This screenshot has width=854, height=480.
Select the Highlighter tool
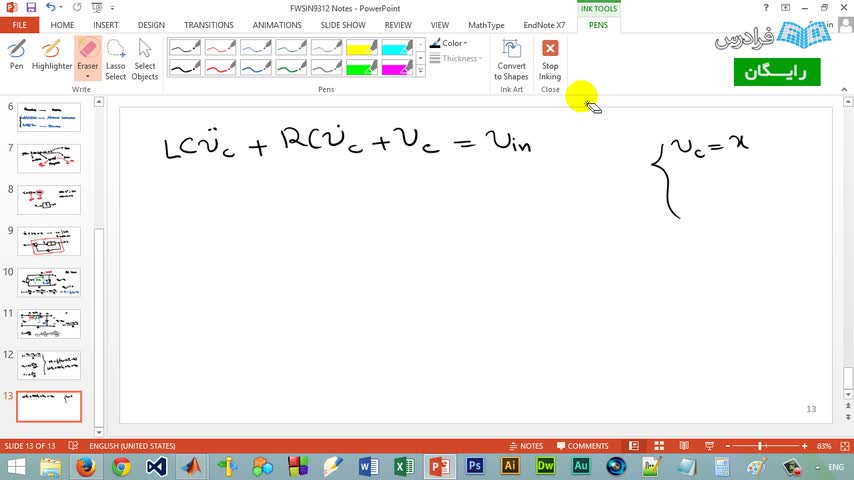[52, 54]
